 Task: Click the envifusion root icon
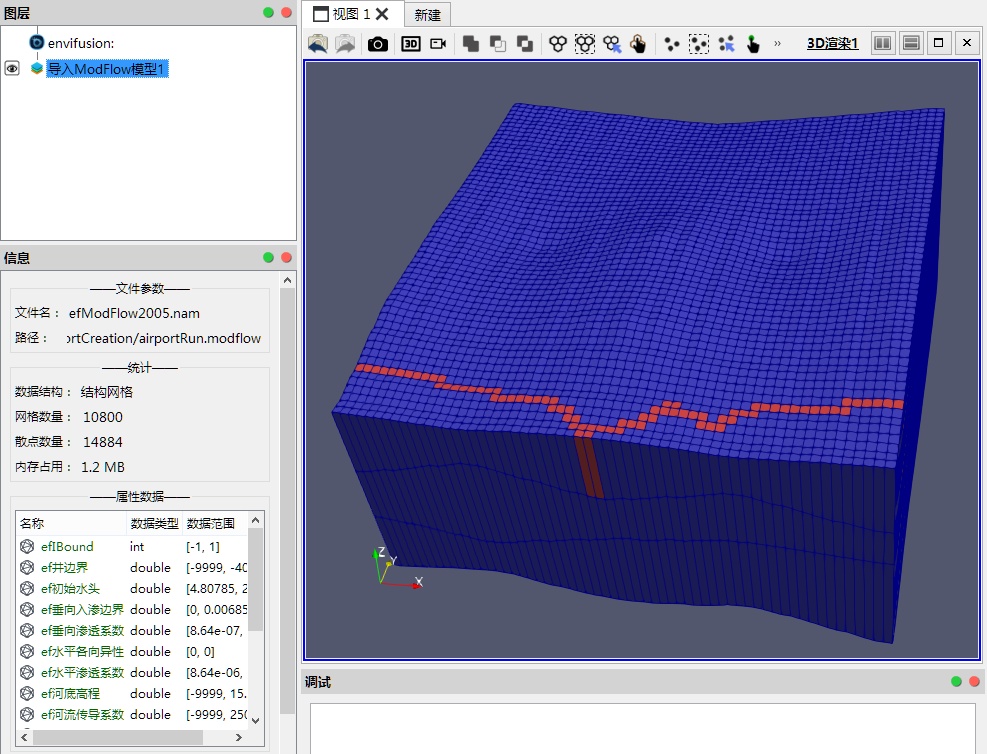pyautogui.click(x=37, y=42)
